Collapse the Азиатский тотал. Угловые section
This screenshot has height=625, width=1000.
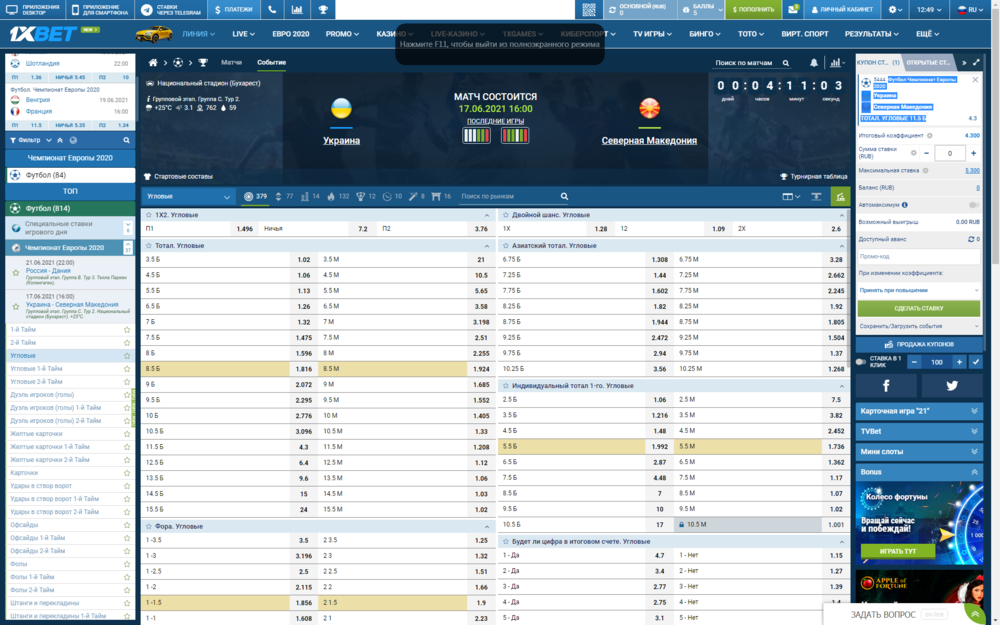click(x=841, y=246)
